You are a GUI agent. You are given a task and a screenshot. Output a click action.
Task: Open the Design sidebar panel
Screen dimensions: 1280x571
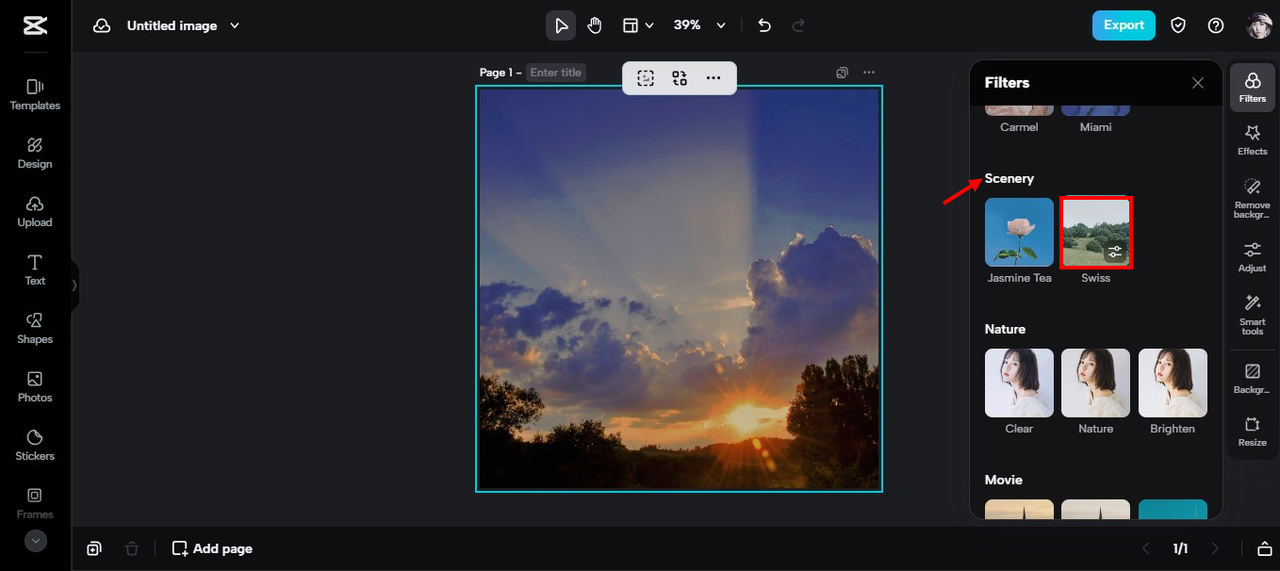(35, 153)
